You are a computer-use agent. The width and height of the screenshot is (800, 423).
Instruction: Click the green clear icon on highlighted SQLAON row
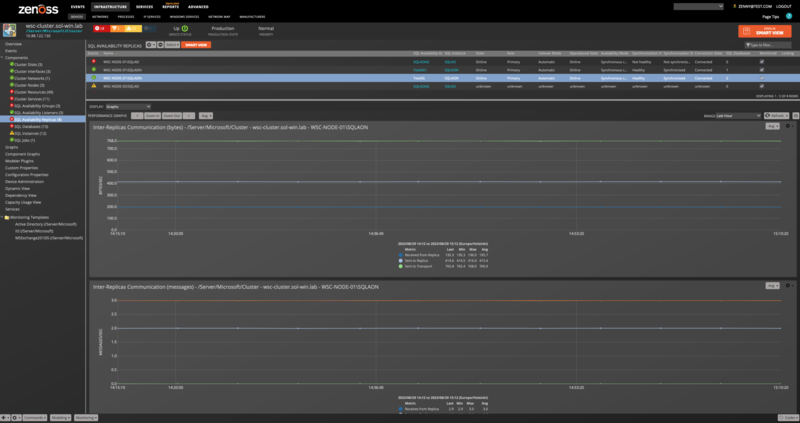(93, 78)
